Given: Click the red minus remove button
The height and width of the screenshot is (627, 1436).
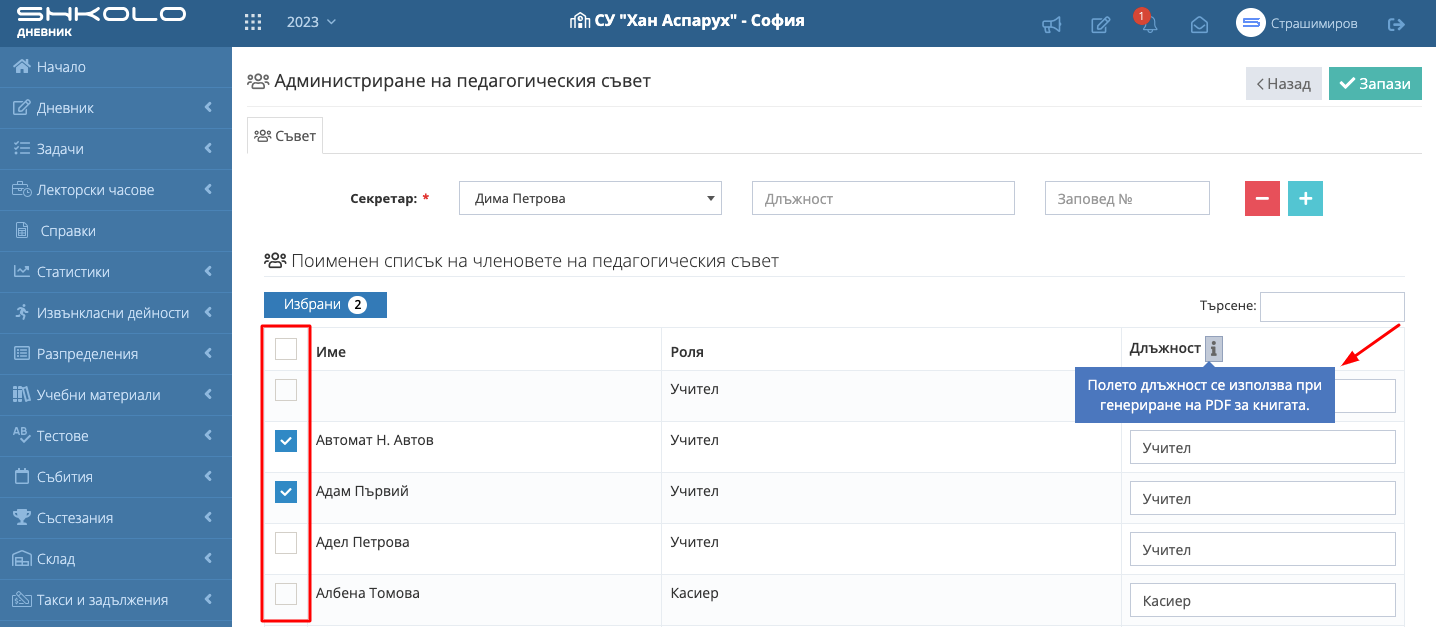Looking at the screenshot, I should tap(1262, 198).
